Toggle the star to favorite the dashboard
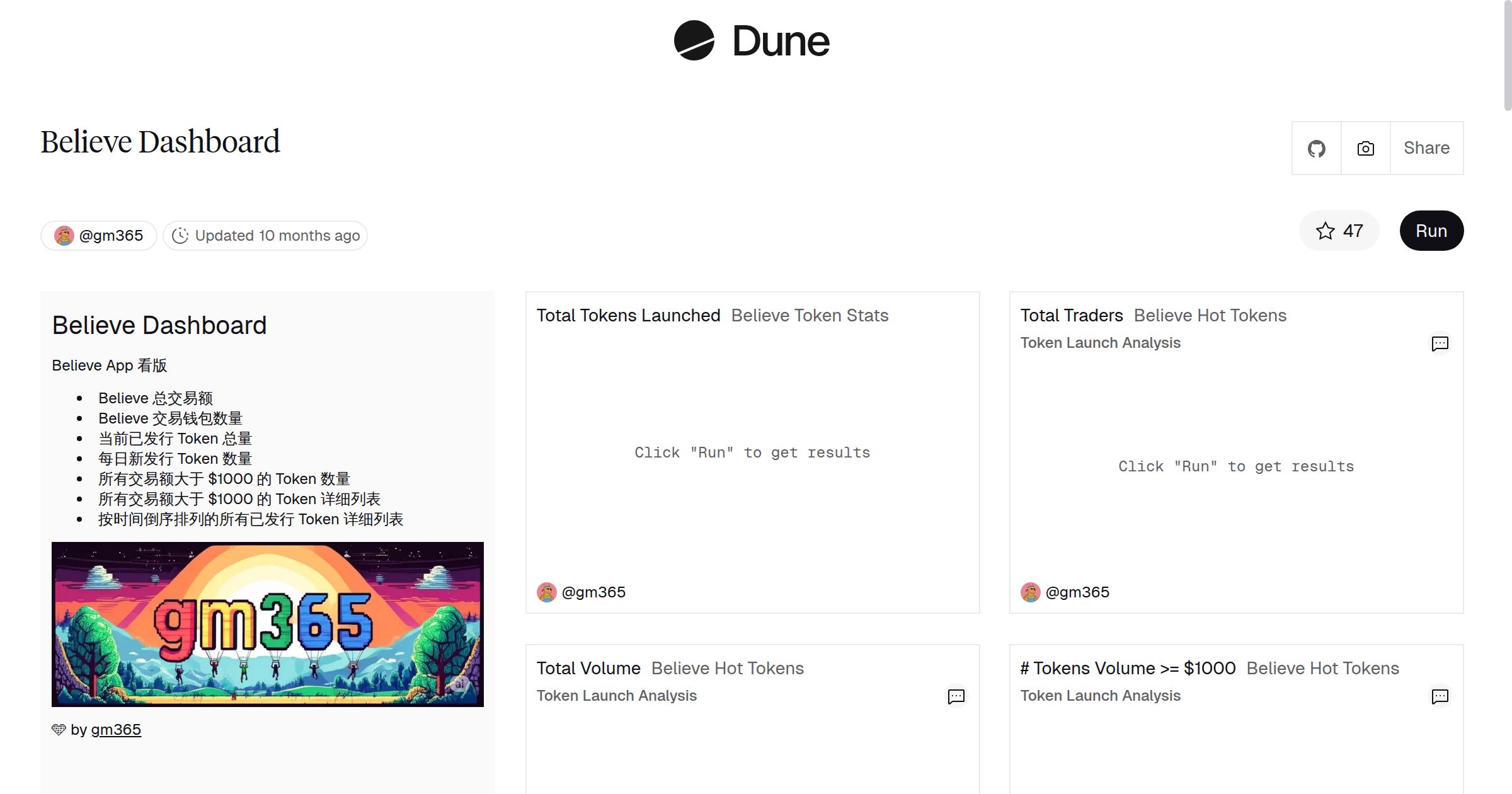This screenshot has height=794, width=1512. [1327, 231]
